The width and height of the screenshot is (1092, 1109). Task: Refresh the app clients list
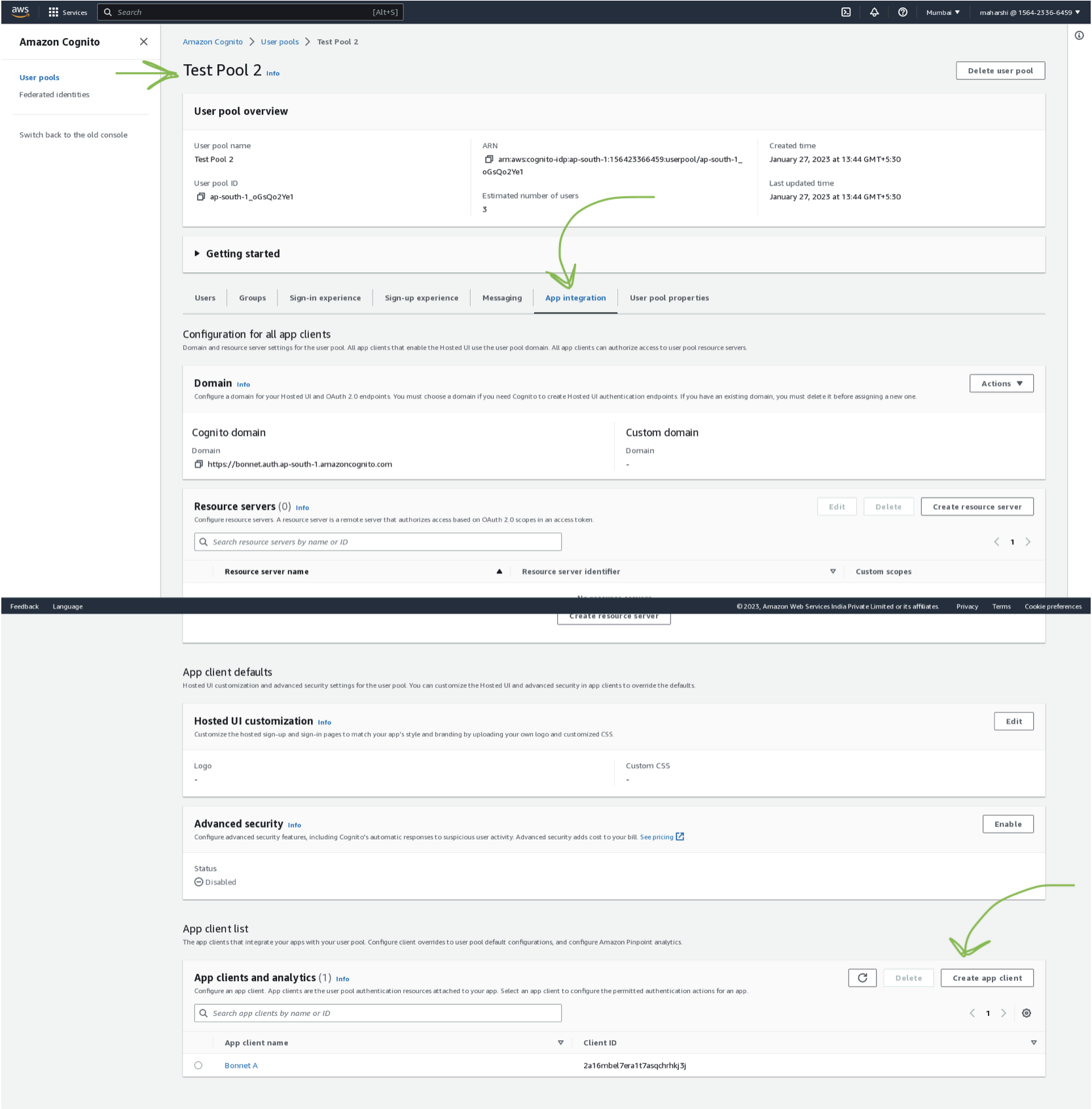pos(862,977)
